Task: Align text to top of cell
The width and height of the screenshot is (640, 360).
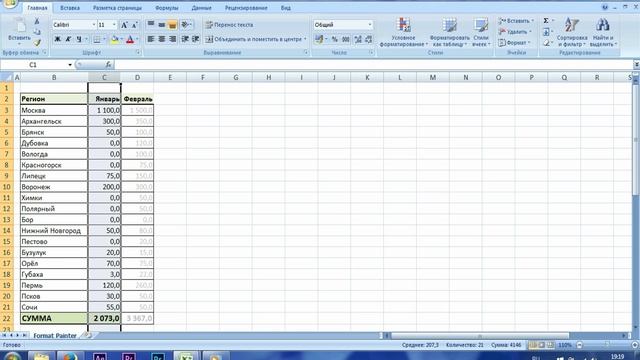Action: tap(151, 24)
